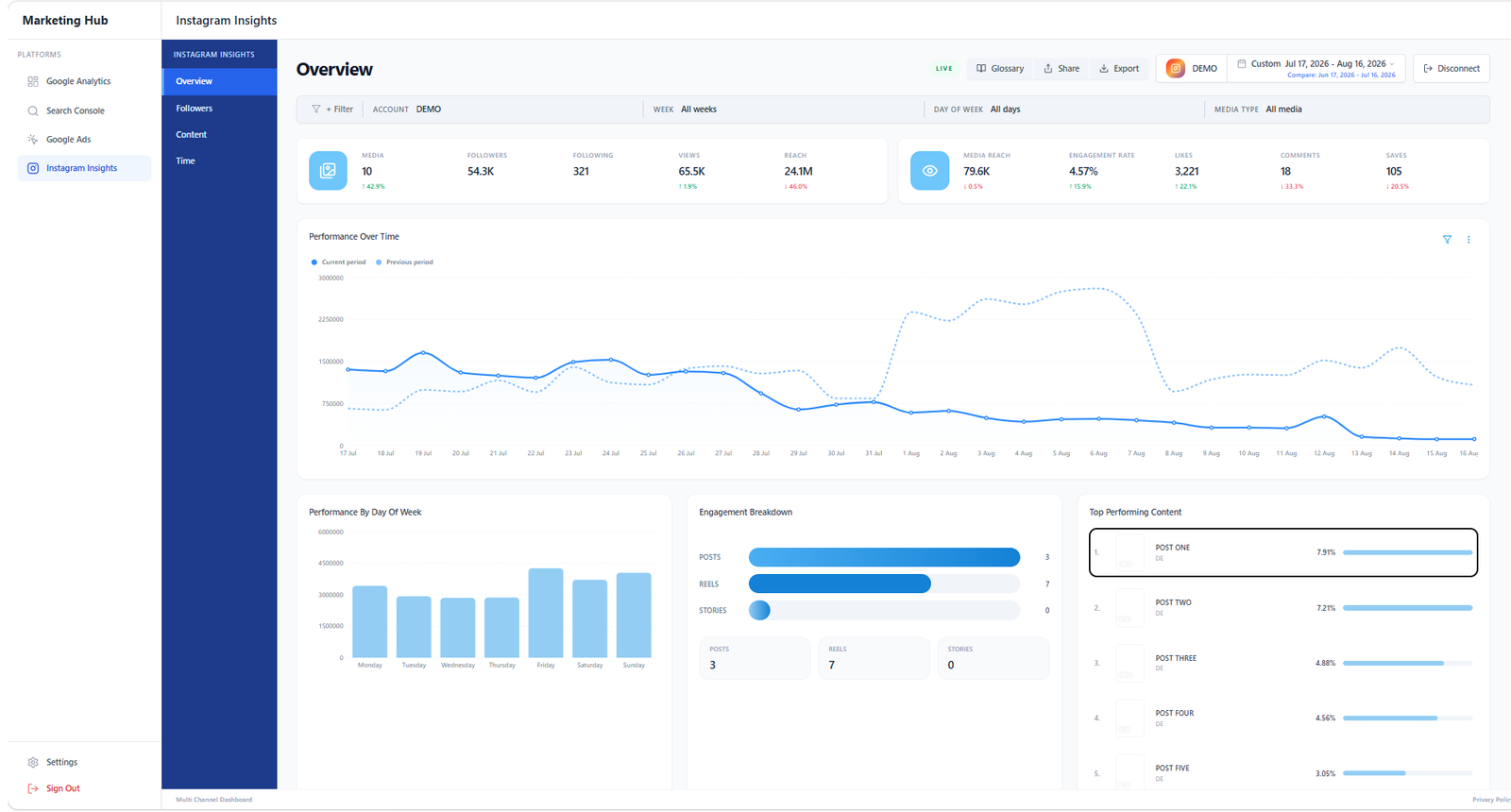Click the Search Console magnifier icon
This screenshot has height=812, width=1511.
(33, 110)
